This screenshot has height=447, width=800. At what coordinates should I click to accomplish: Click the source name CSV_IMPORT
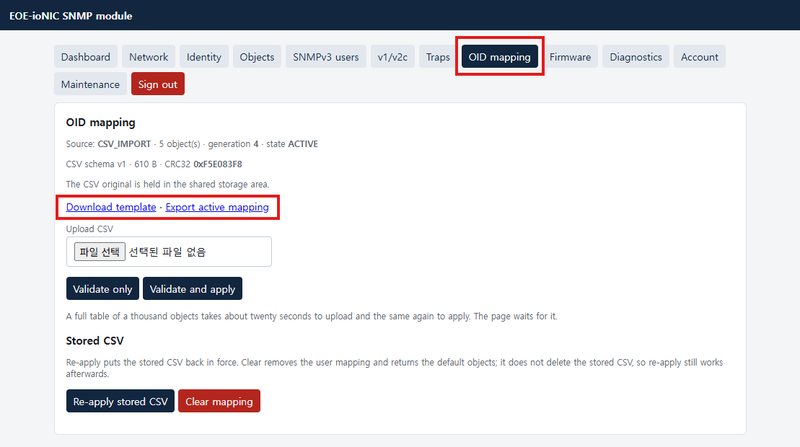pos(124,144)
